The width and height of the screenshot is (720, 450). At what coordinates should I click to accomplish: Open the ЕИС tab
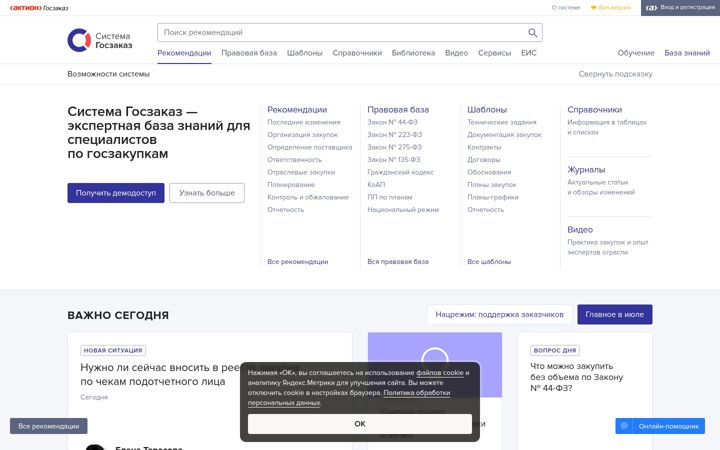[529, 53]
